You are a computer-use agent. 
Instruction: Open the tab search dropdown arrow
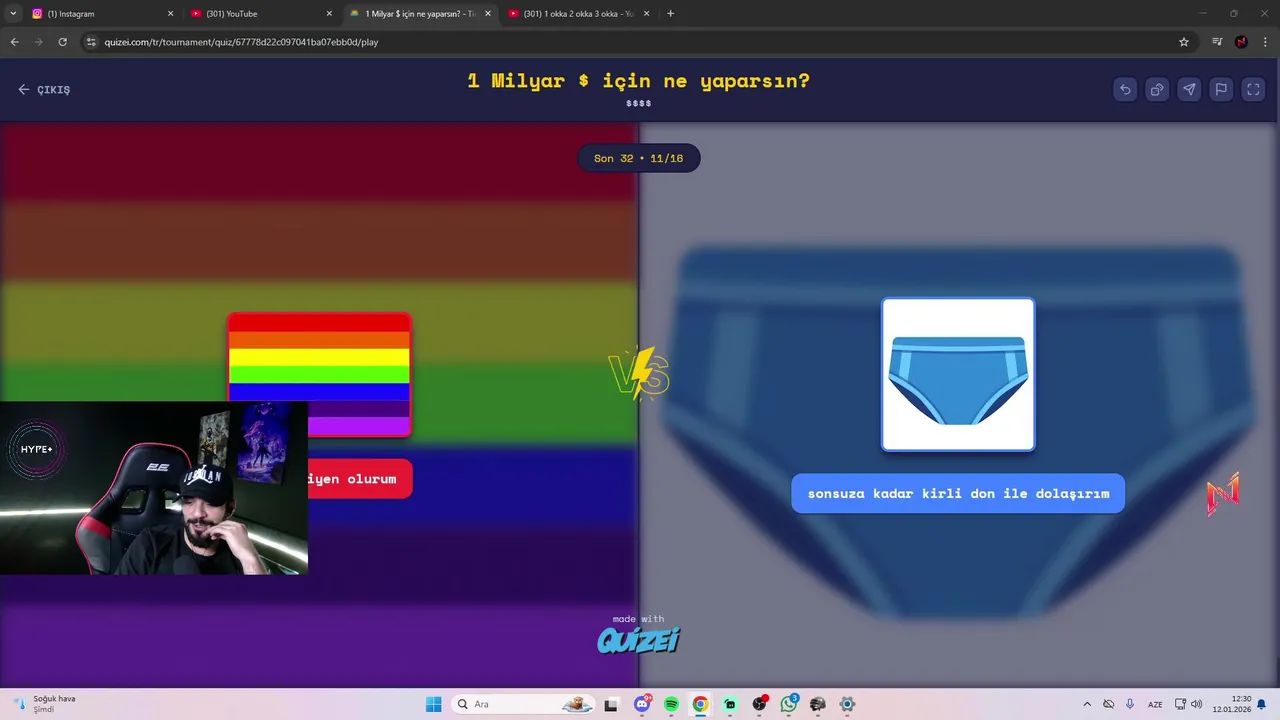(x=13, y=14)
